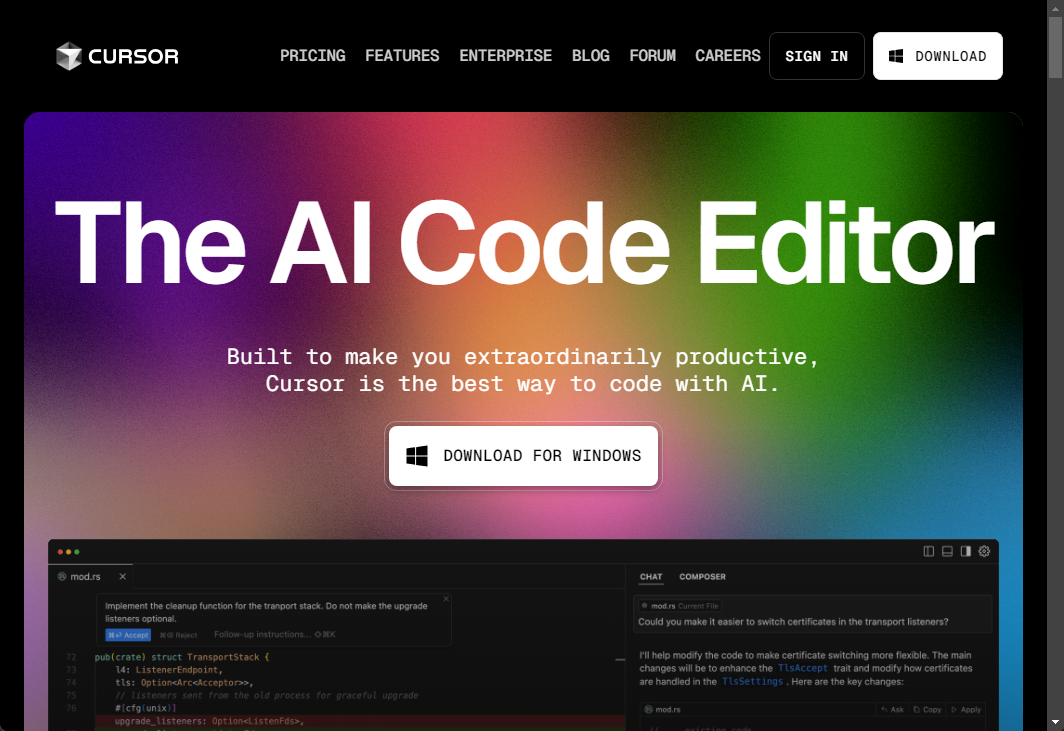Click Ask on the mod.rs code block

892,709
